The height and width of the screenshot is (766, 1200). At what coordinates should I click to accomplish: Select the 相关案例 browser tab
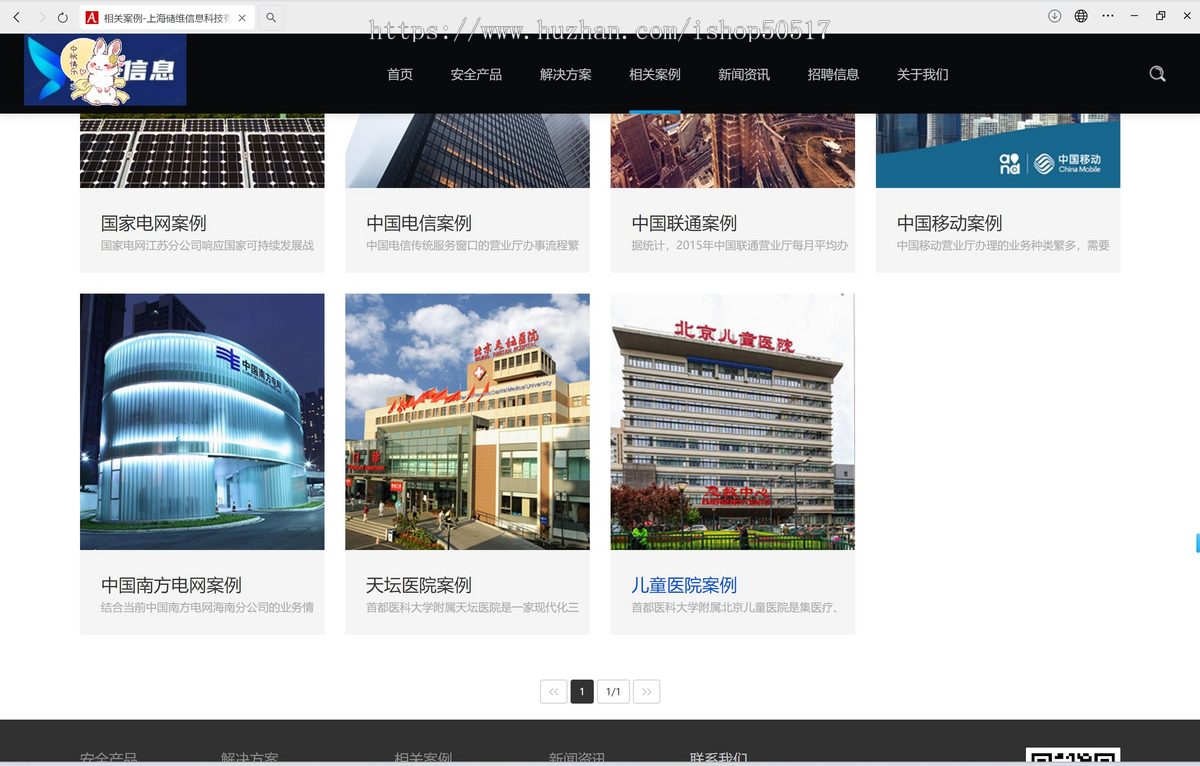click(165, 17)
